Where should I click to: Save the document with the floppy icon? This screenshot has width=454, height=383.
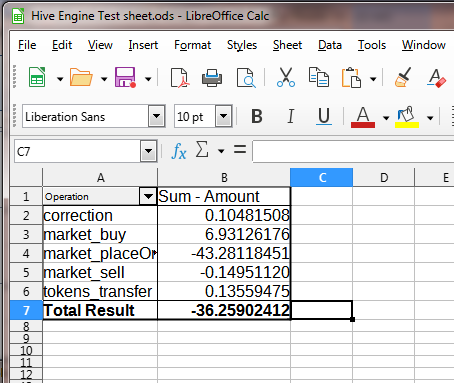pyautogui.click(x=125, y=77)
